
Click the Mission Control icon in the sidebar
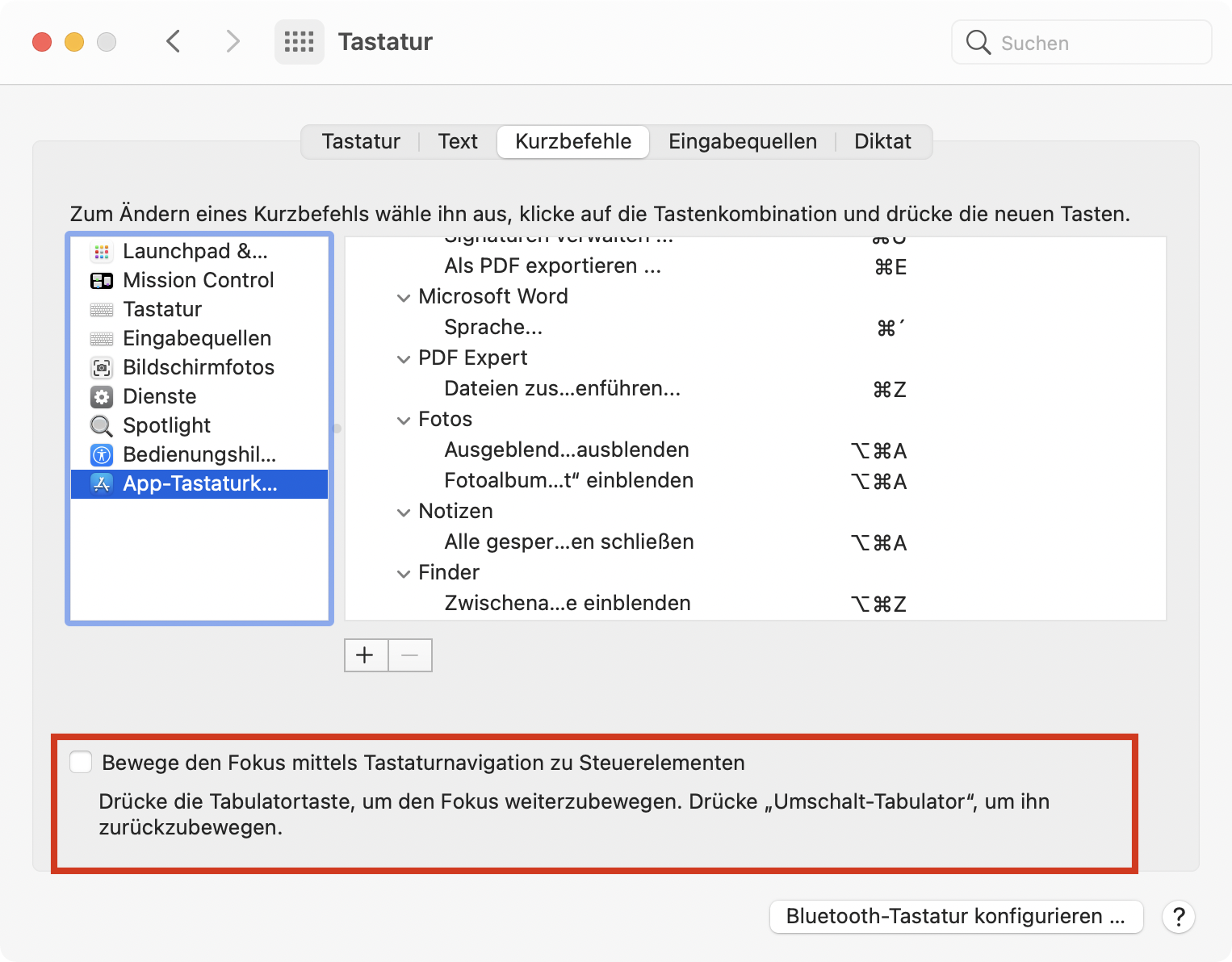(102, 281)
